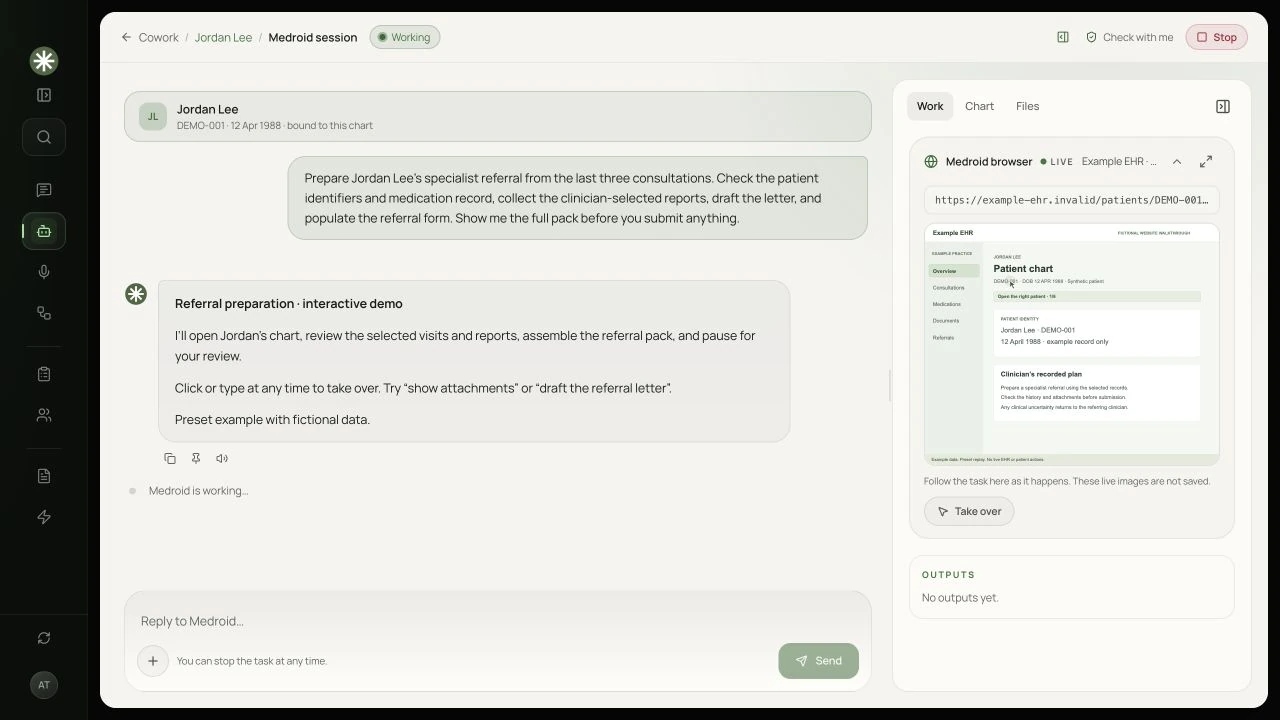The height and width of the screenshot is (720, 1280).
Task: Click the plus attachment button
Action: point(153,661)
